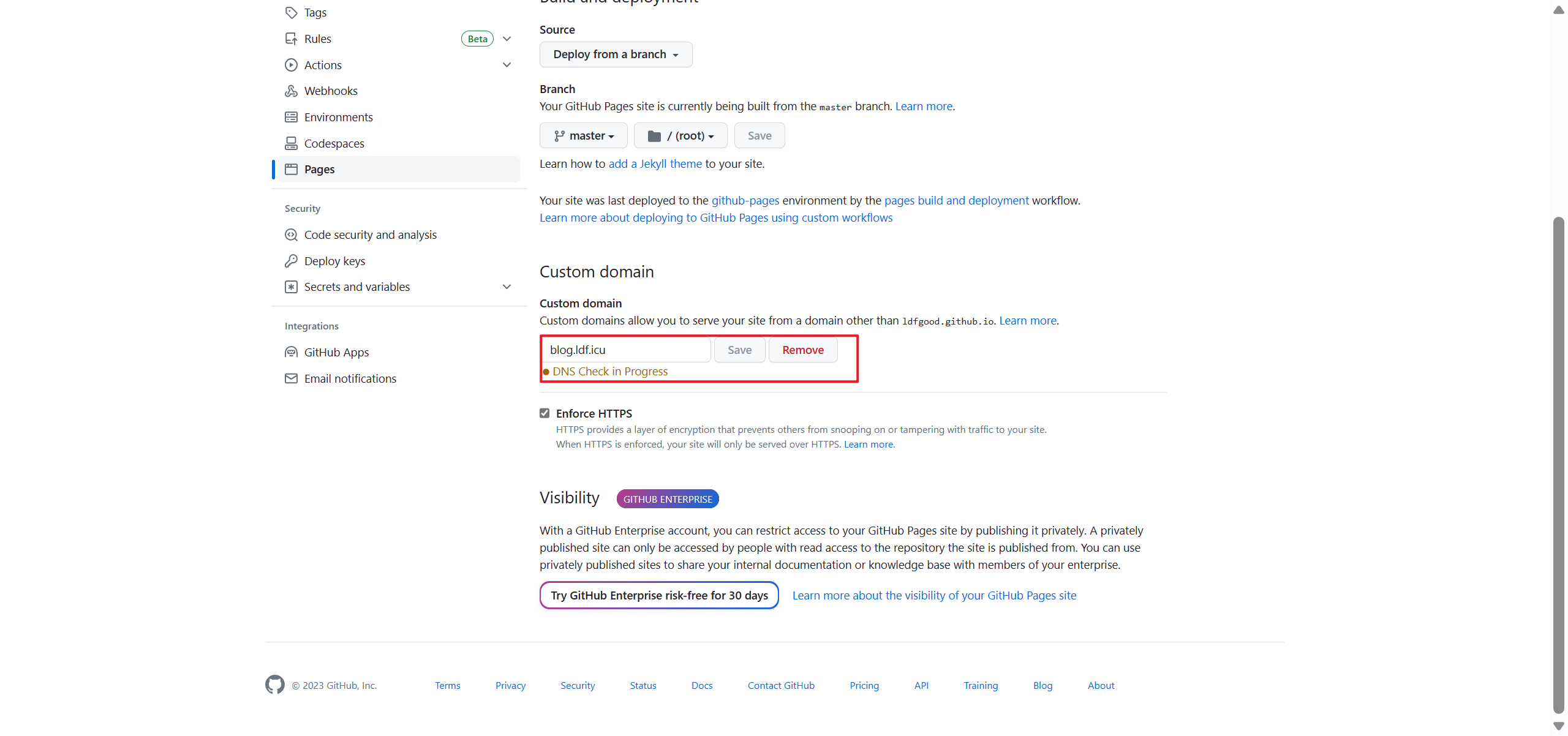Open the About footer link
This screenshot has width=1568, height=736.
1101,685
